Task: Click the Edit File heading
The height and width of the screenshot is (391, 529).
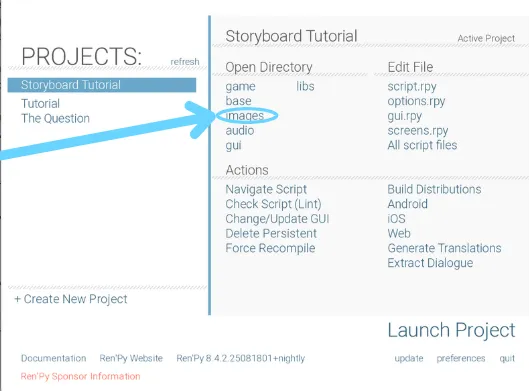Action: [410, 67]
